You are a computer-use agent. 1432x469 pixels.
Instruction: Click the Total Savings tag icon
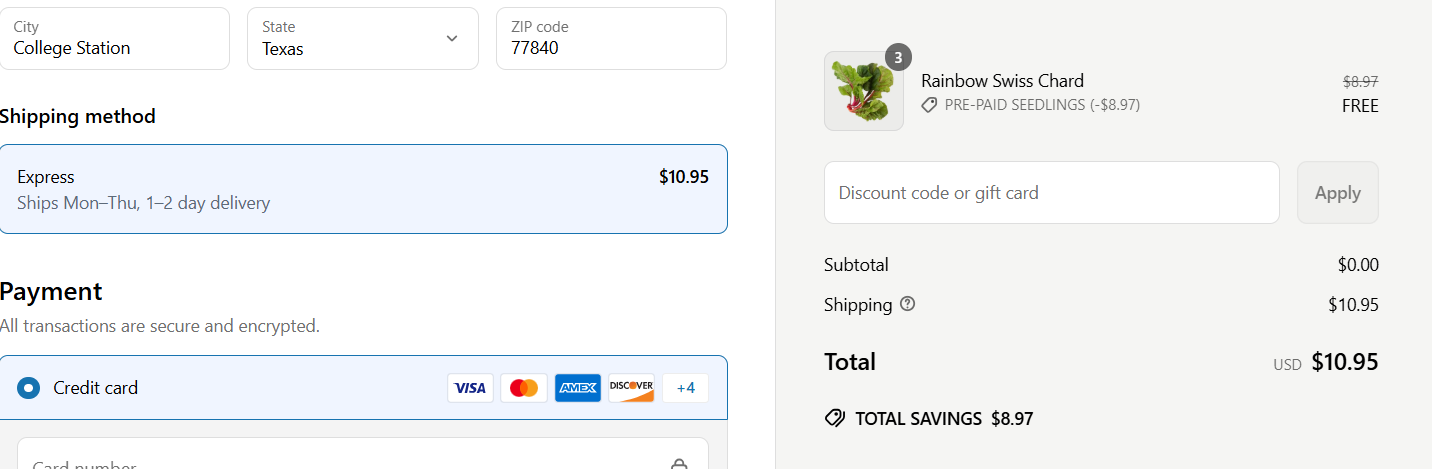point(835,418)
